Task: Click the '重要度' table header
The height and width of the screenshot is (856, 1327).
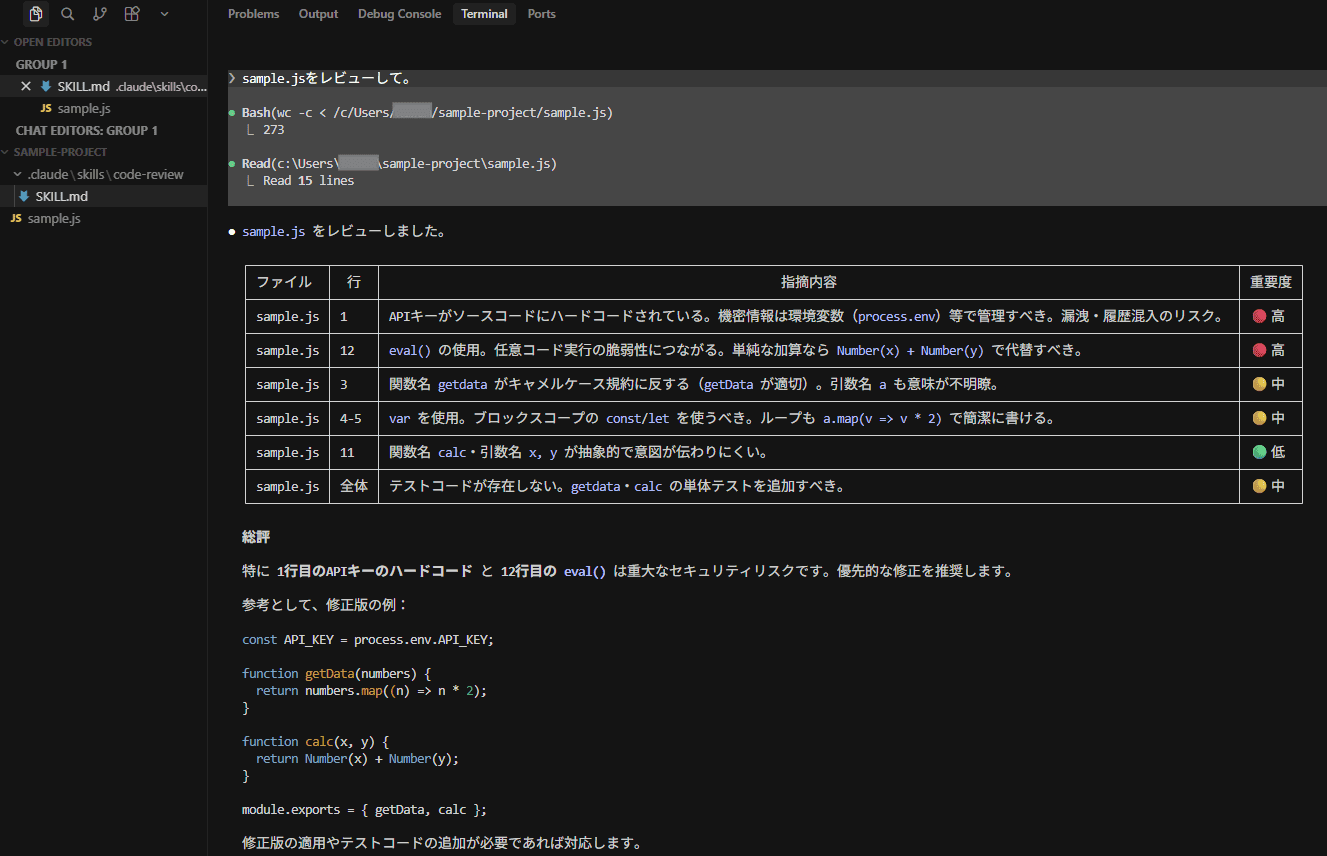Action: coord(1271,282)
